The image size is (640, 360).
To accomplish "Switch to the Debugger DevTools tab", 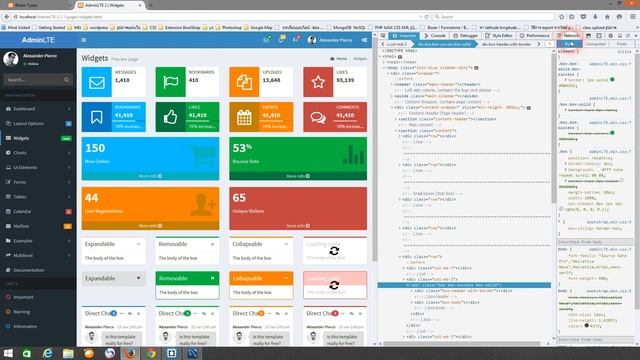I will 465,36.
